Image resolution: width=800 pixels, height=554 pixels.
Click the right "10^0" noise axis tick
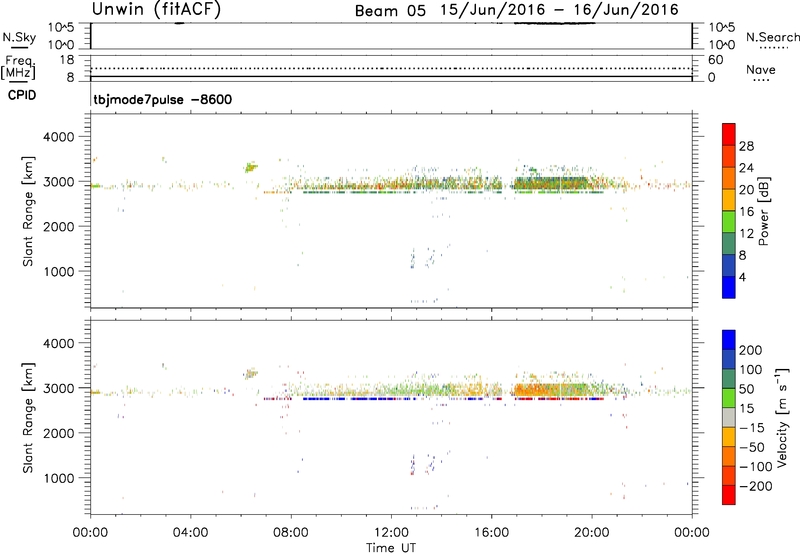point(722,45)
